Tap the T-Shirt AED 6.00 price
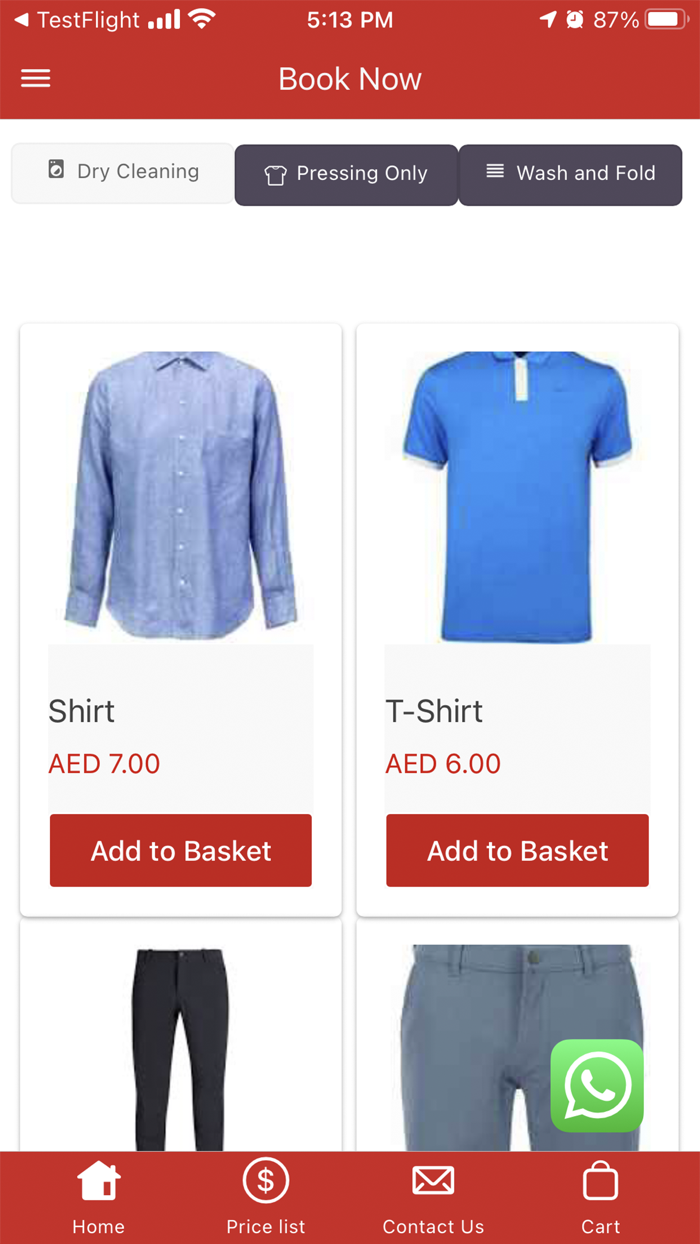The width and height of the screenshot is (700, 1244). tap(443, 764)
